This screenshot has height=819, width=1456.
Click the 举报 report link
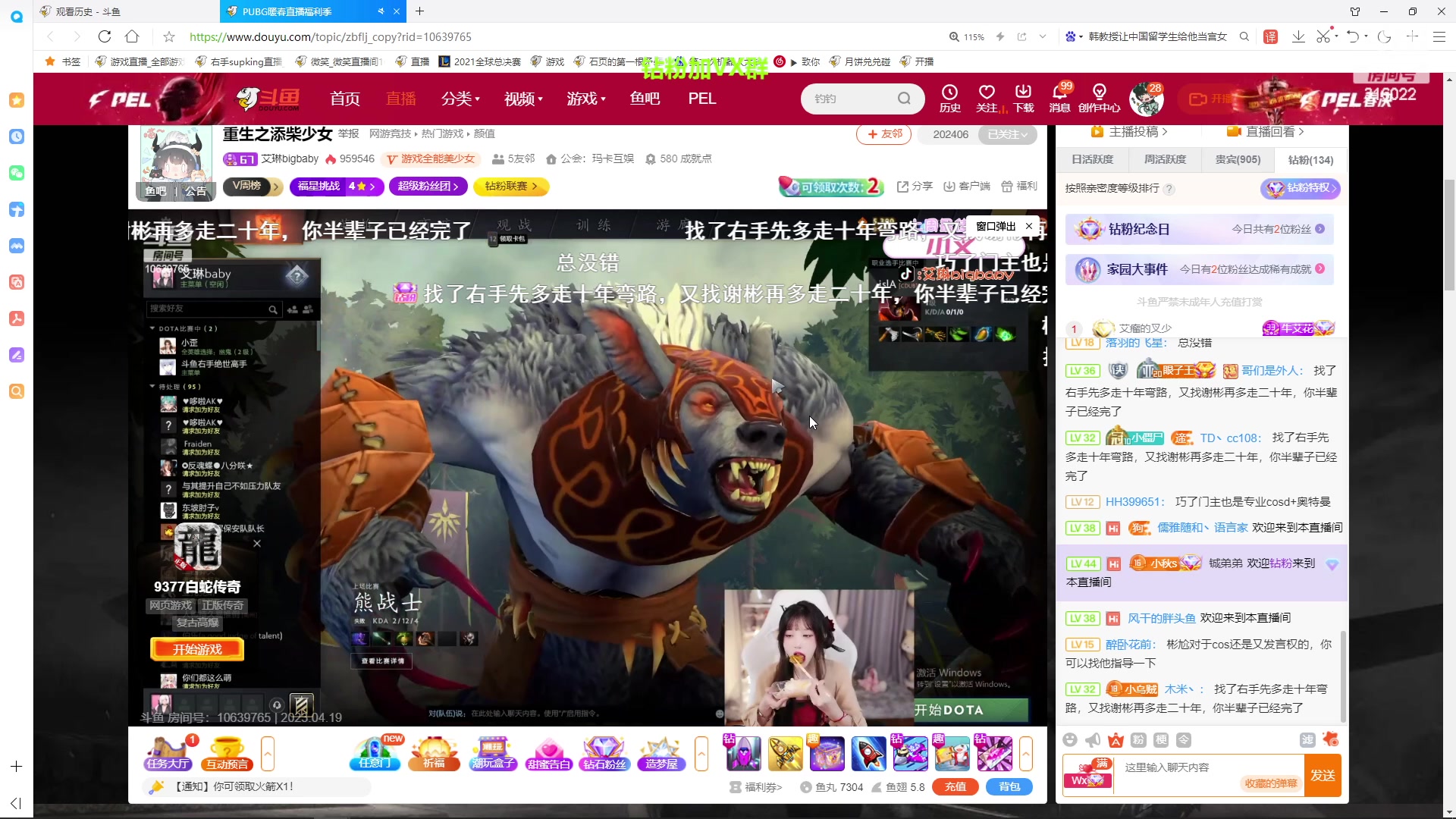pyautogui.click(x=349, y=134)
